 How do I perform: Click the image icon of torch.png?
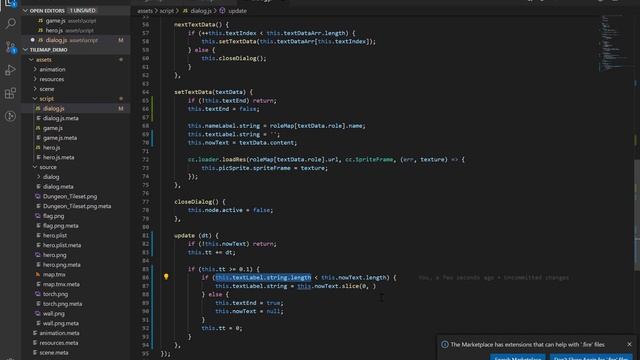tap(38, 294)
